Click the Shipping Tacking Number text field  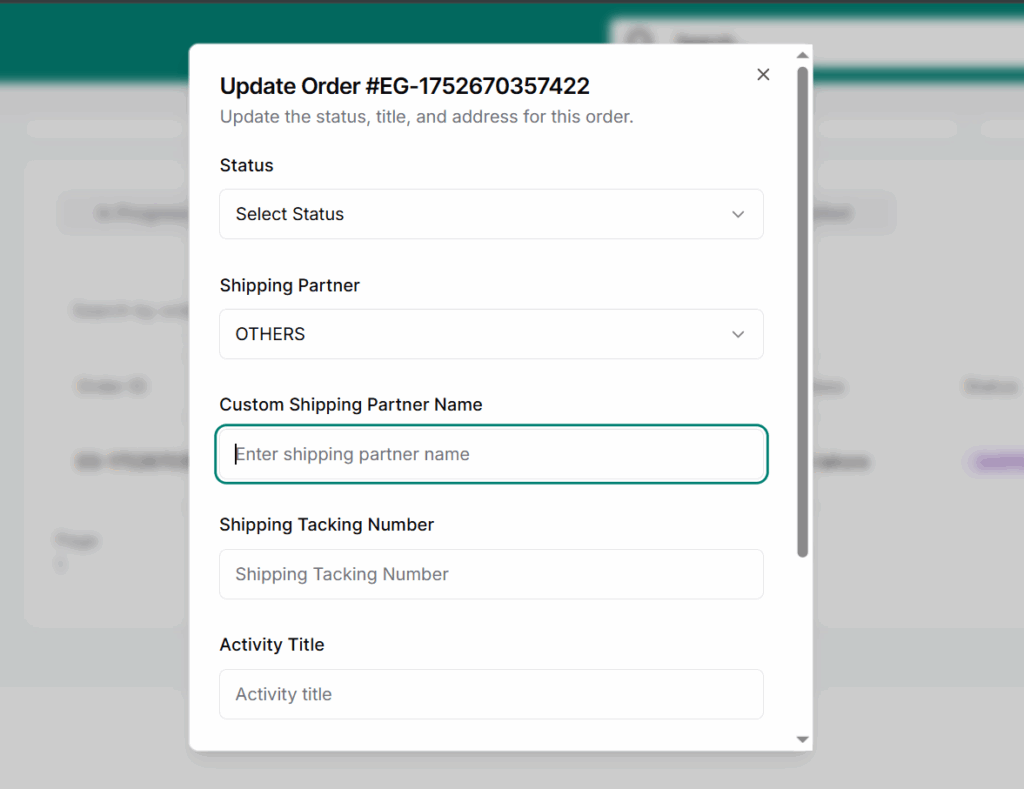[x=490, y=574]
